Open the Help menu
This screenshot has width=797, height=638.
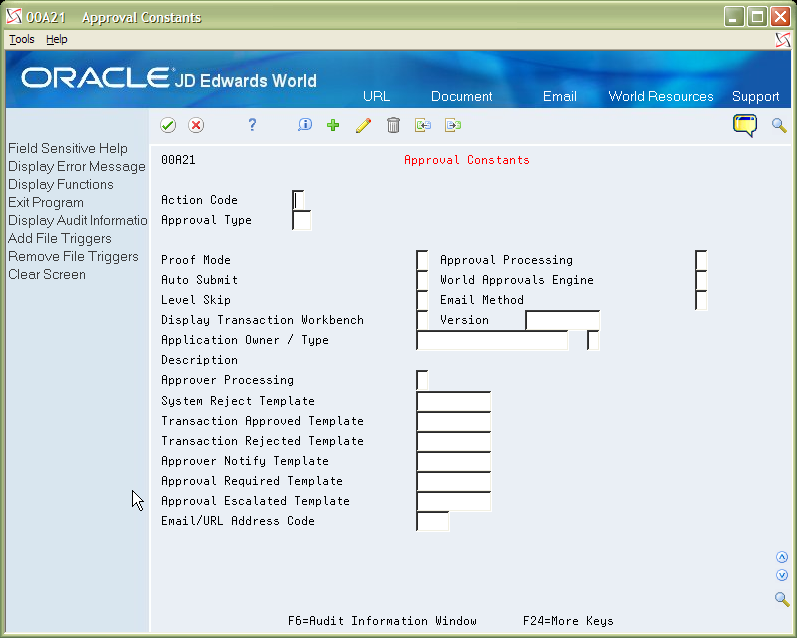[56, 39]
